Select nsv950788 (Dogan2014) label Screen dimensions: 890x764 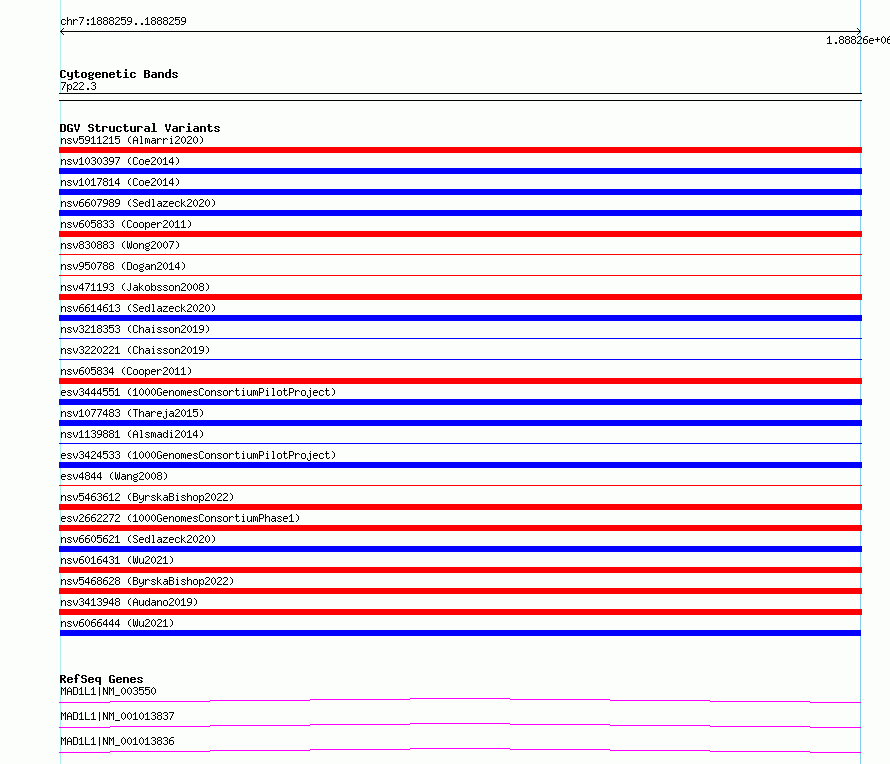point(123,266)
